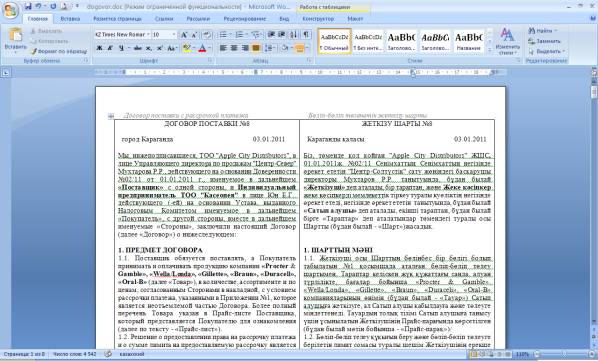Apply justify alignment

tap(256, 48)
